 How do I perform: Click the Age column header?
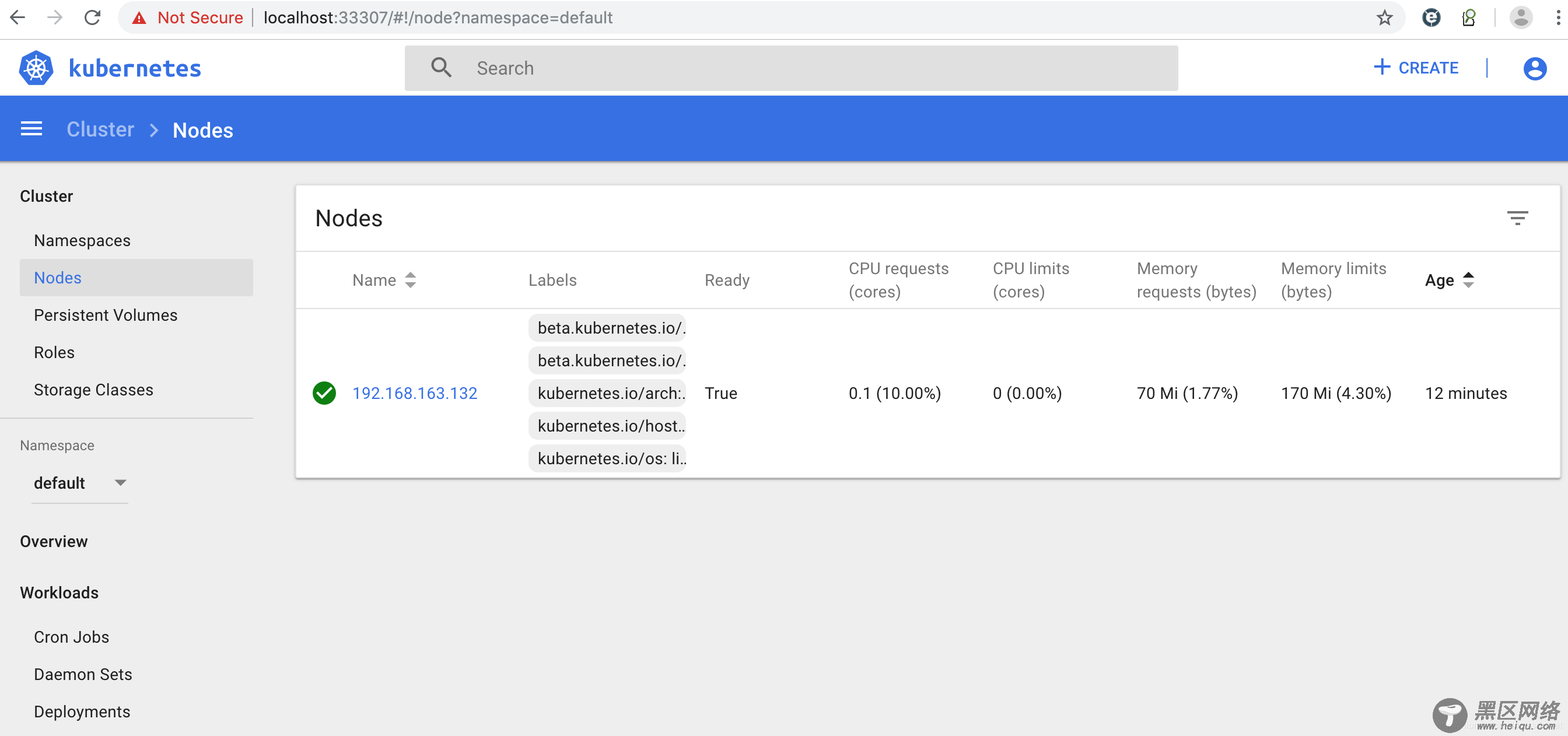click(x=1439, y=280)
